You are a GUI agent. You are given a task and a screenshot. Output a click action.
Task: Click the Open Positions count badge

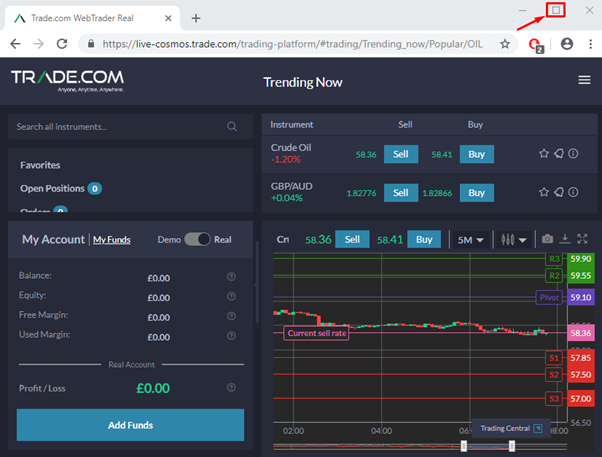pos(94,189)
